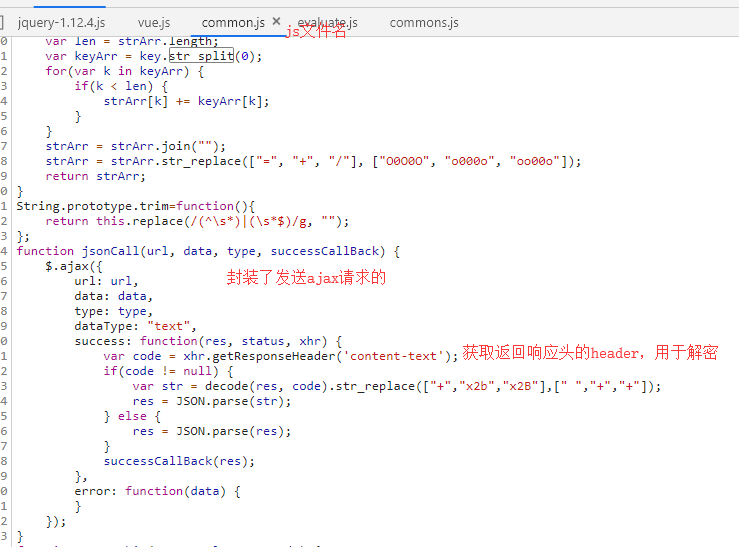
Task: Click the gutter beside the $.ajax({ line
Action: (5, 266)
